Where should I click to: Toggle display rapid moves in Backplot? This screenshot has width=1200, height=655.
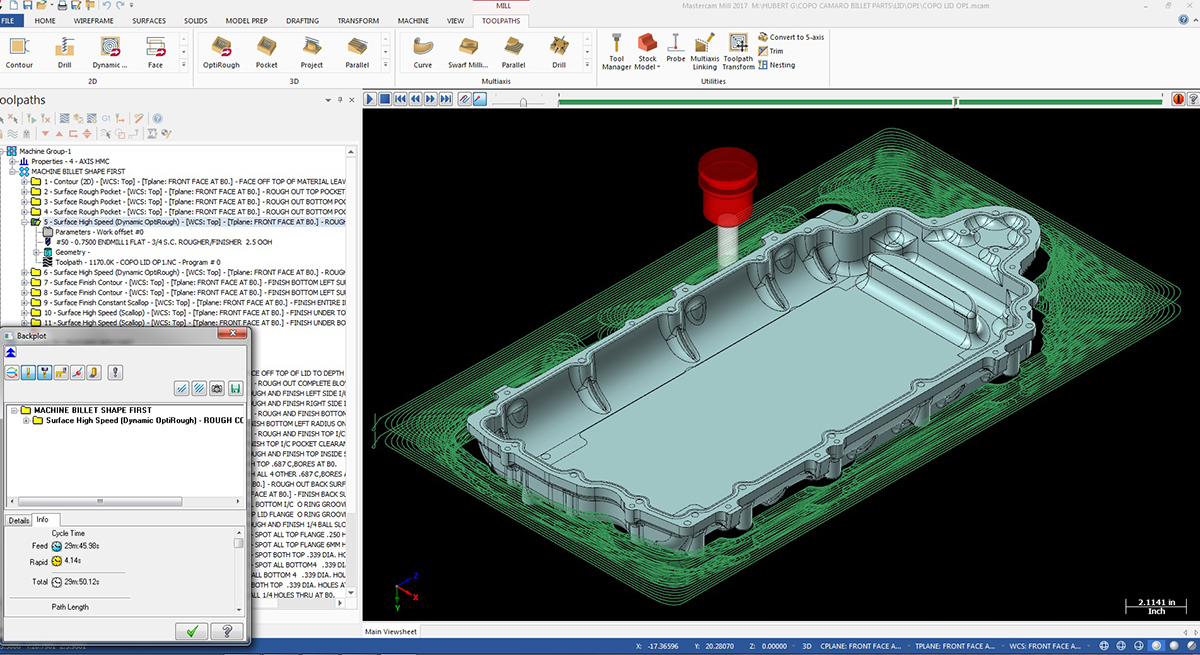point(61,373)
